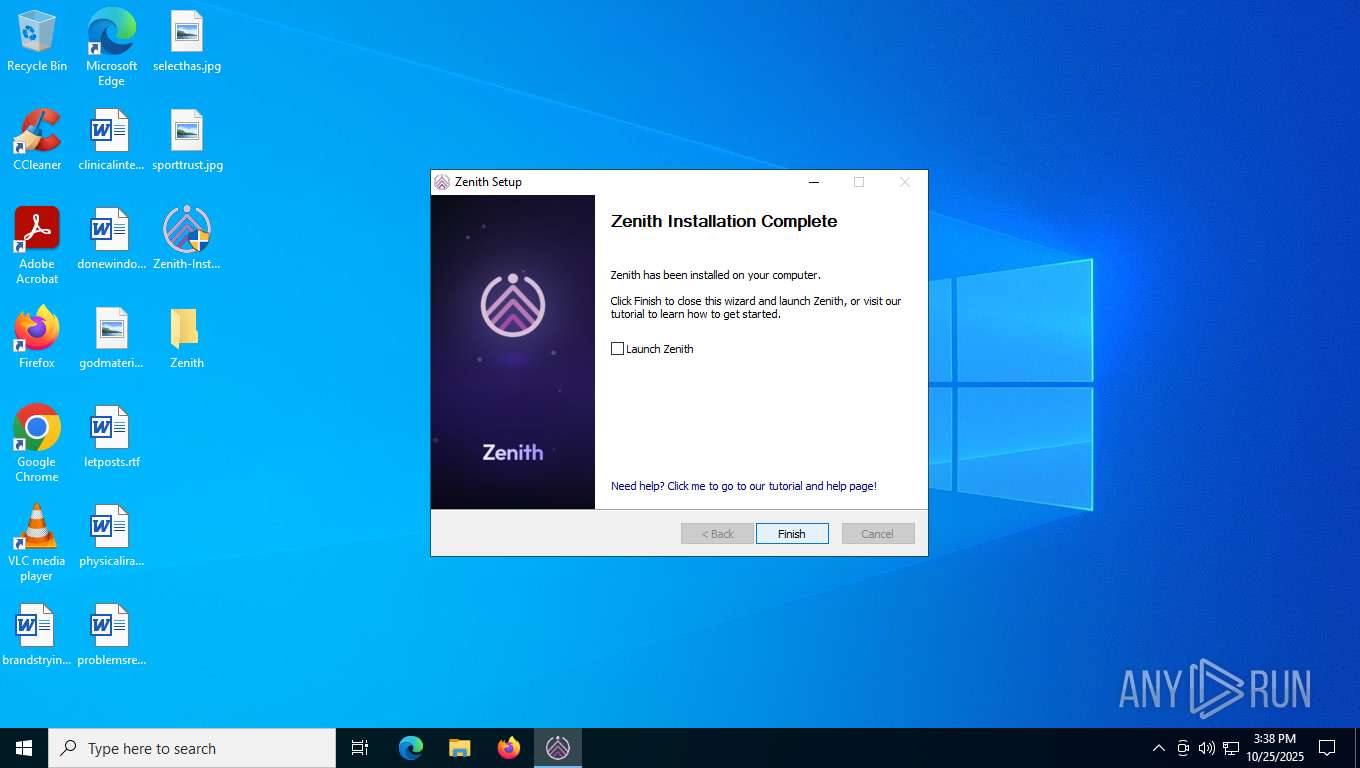
Task: Select the Adobe Acrobat desktop shortcut
Action: pyautogui.click(x=37, y=246)
